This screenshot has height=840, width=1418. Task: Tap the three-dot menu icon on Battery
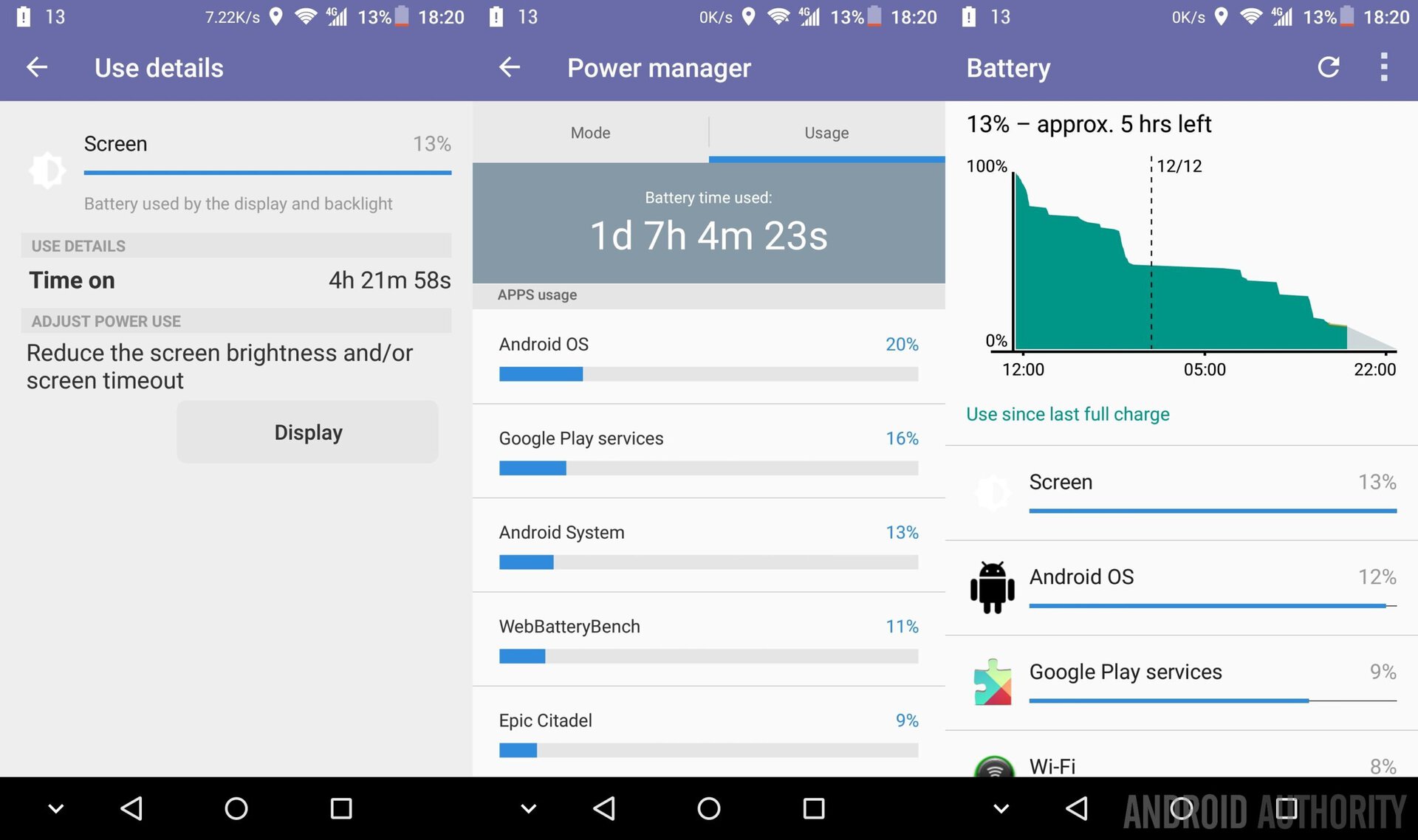coord(1382,67)
